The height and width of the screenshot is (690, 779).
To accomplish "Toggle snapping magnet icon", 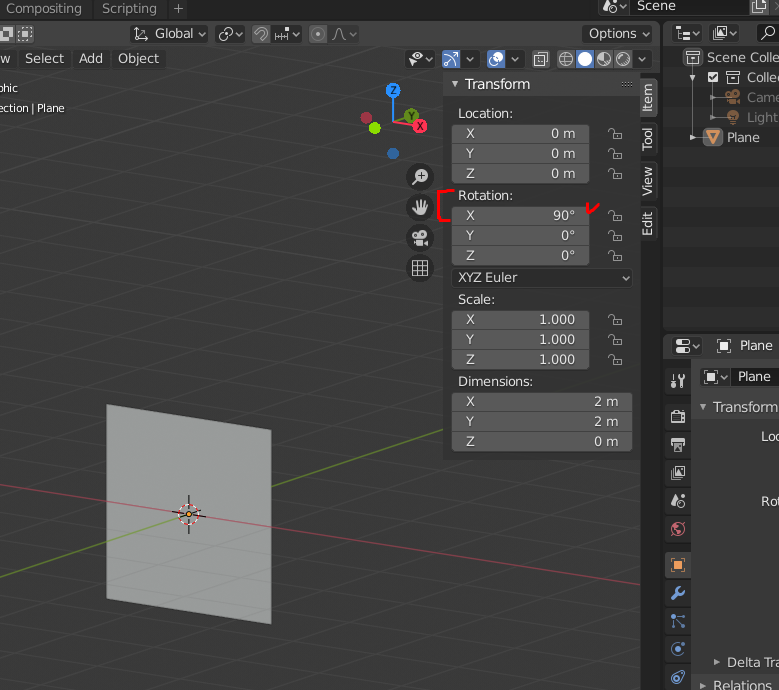I will [261, 34].
